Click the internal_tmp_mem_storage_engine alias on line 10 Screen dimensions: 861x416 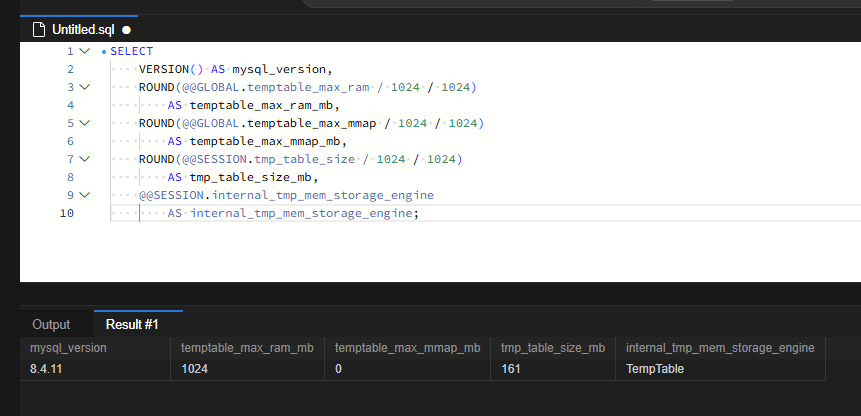[301, 213]
